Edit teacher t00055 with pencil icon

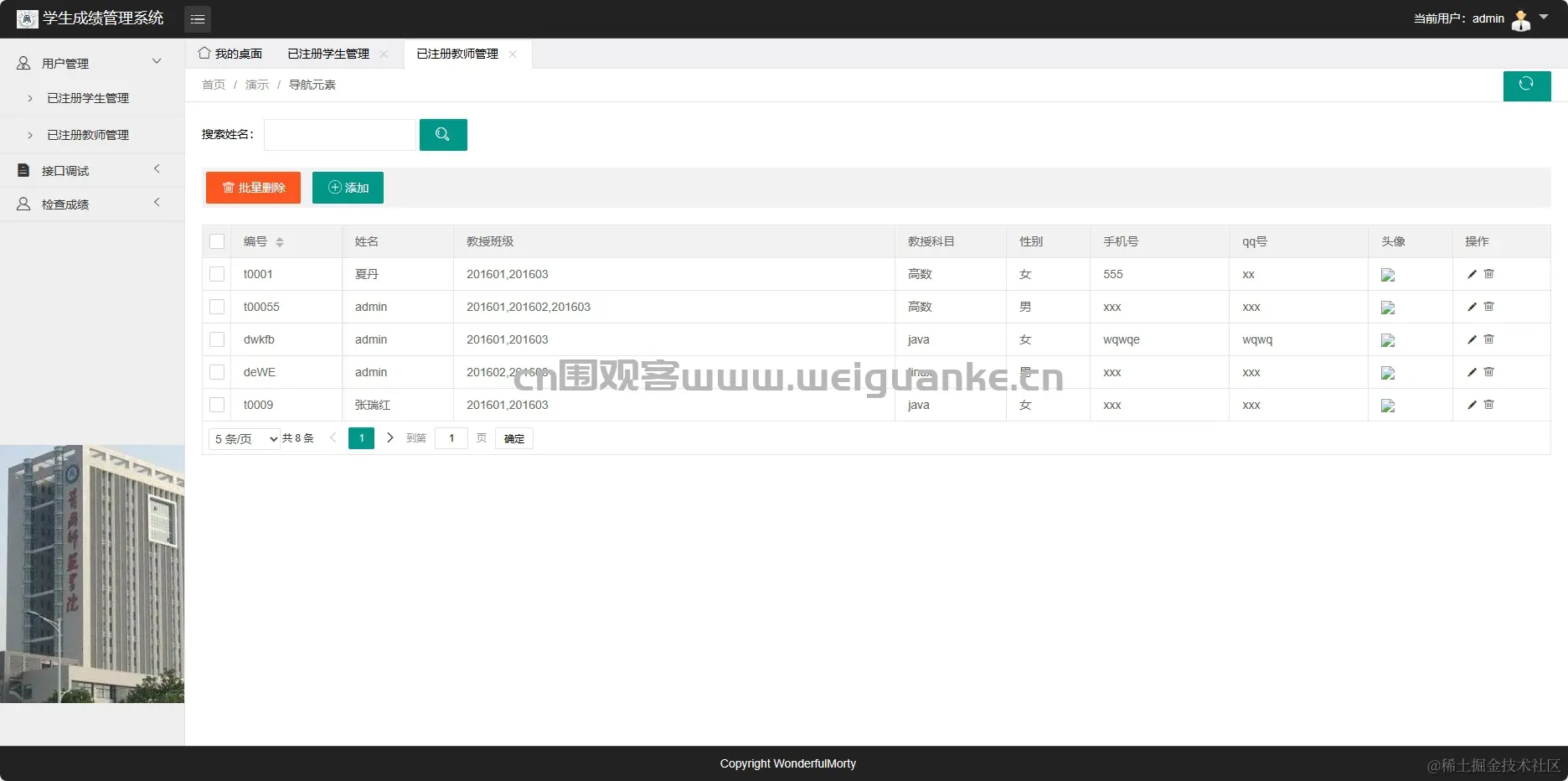pos(1472,307)
